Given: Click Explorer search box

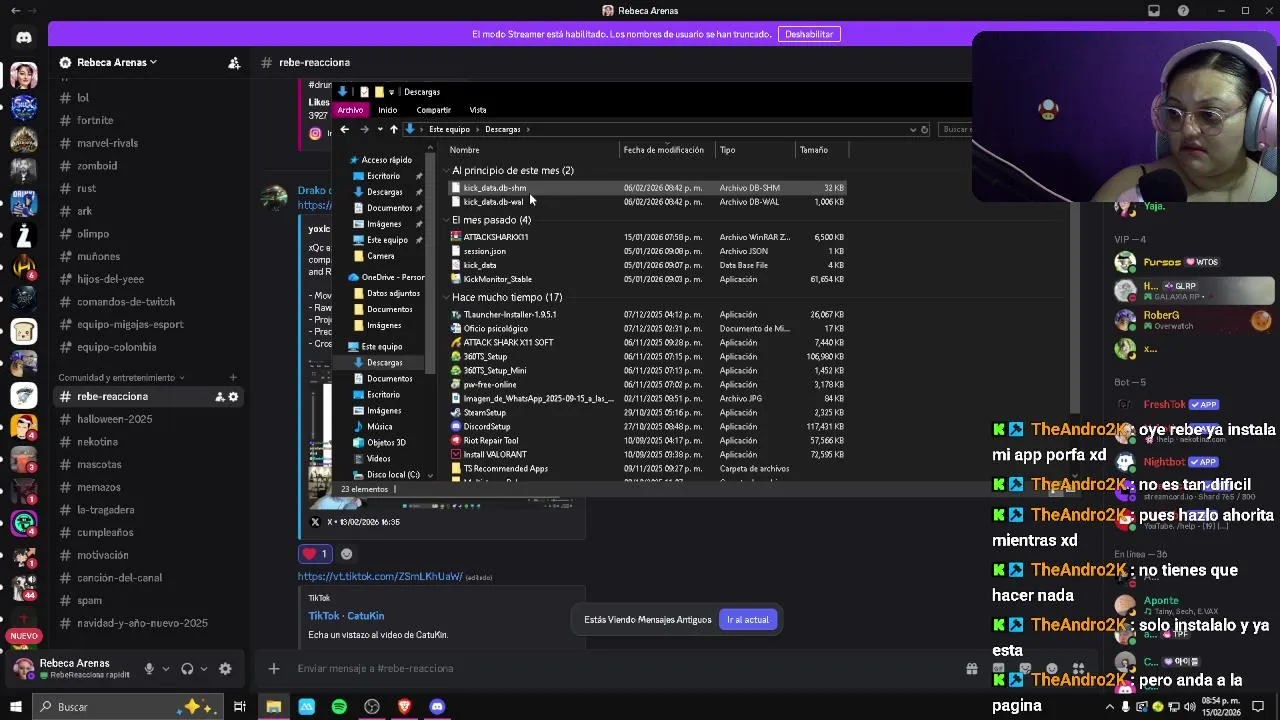Looking at the screenshot, I should pos(955,129).
